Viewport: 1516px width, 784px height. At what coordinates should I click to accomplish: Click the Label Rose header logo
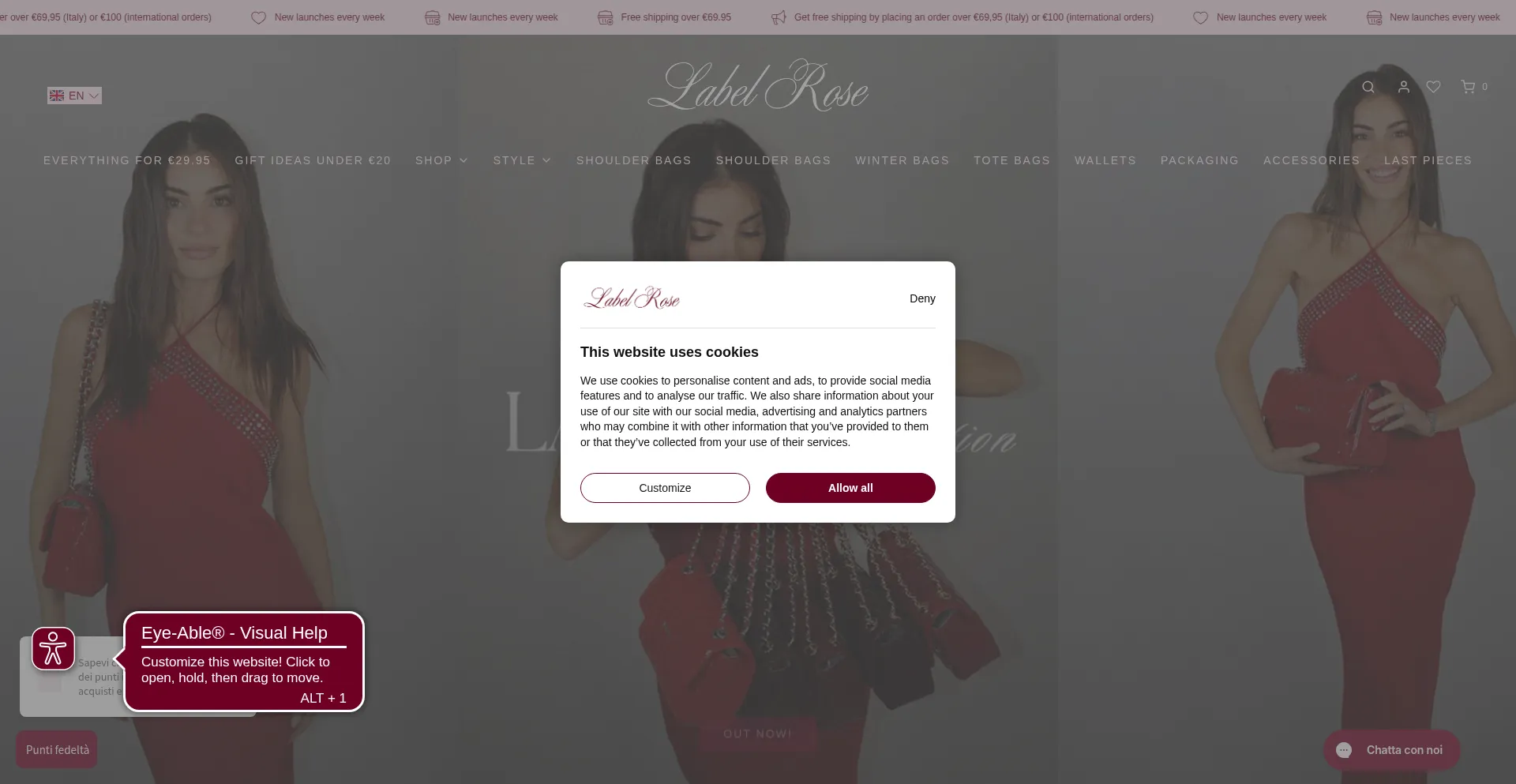(x=758, y=85)
